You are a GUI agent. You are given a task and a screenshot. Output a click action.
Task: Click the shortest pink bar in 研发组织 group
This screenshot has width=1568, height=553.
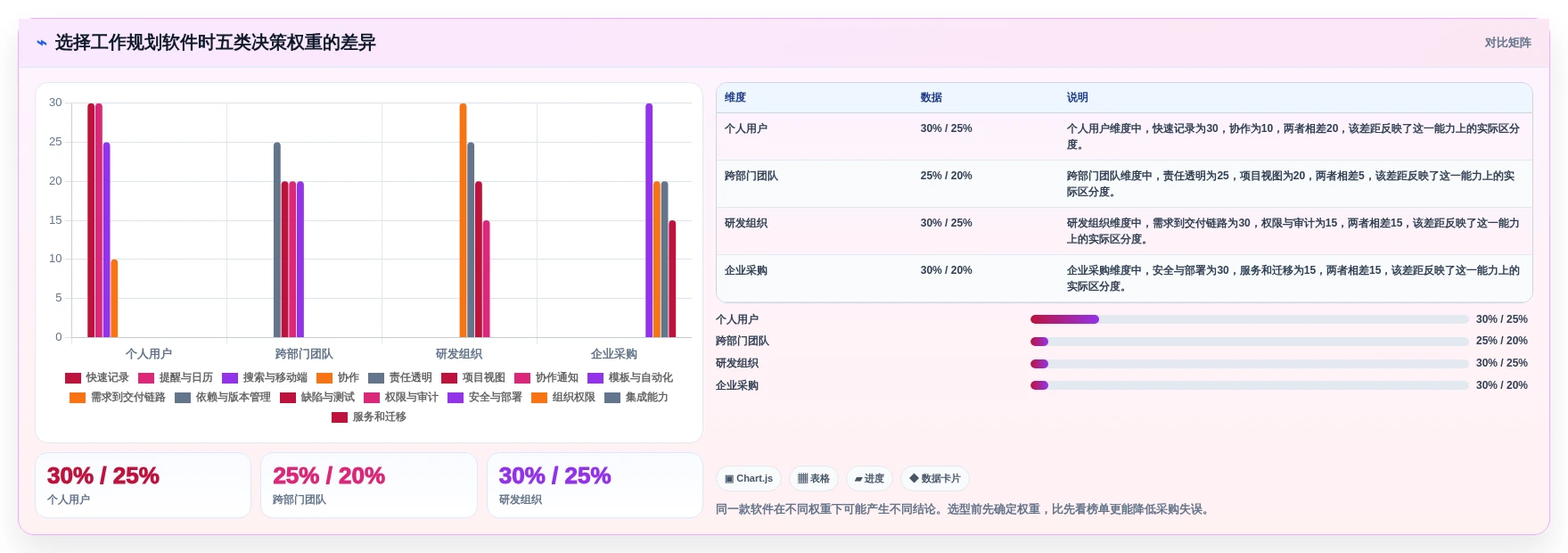[487, 278]
